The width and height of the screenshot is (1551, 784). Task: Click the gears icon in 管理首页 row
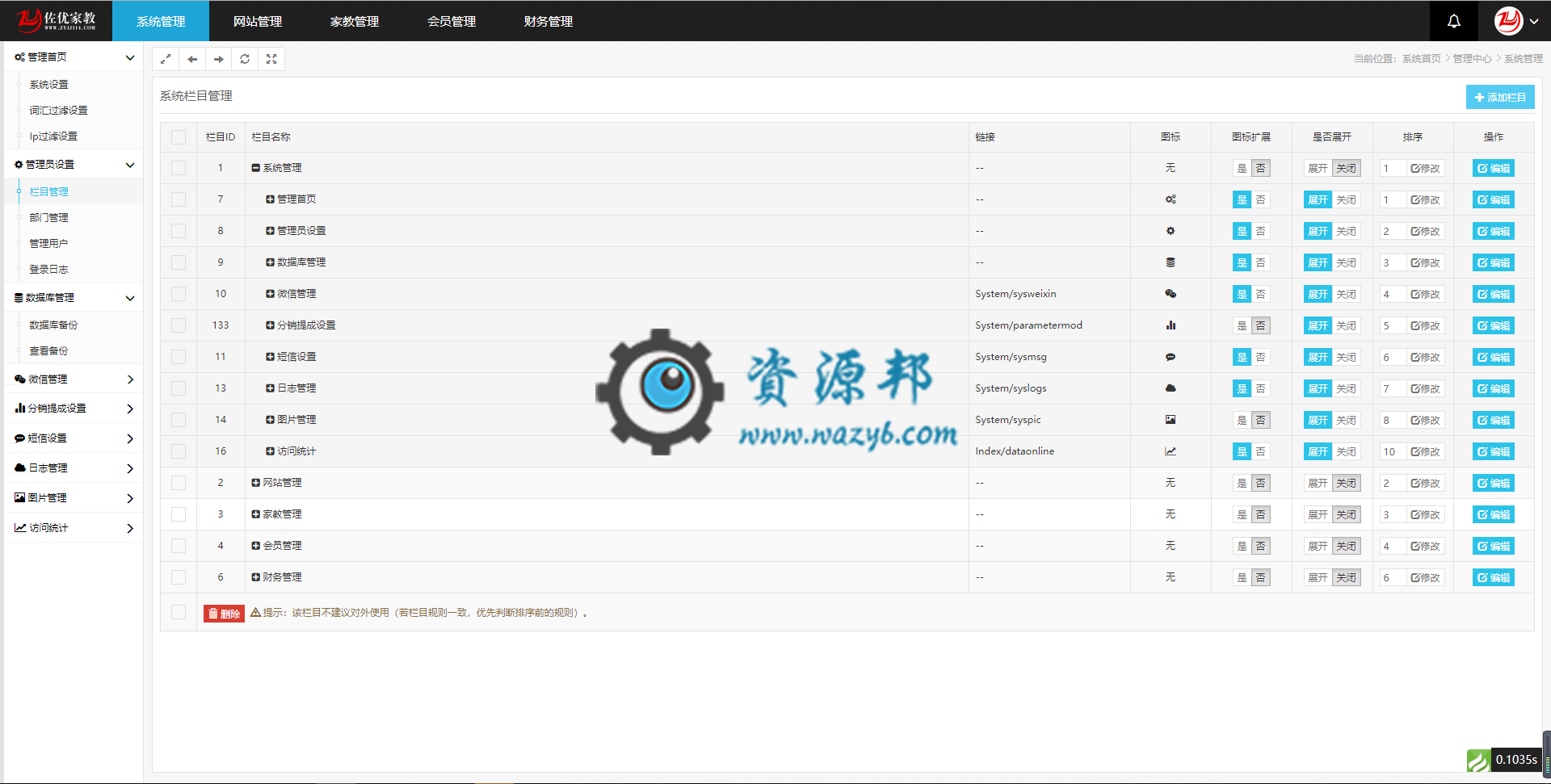click(1171, 199)
